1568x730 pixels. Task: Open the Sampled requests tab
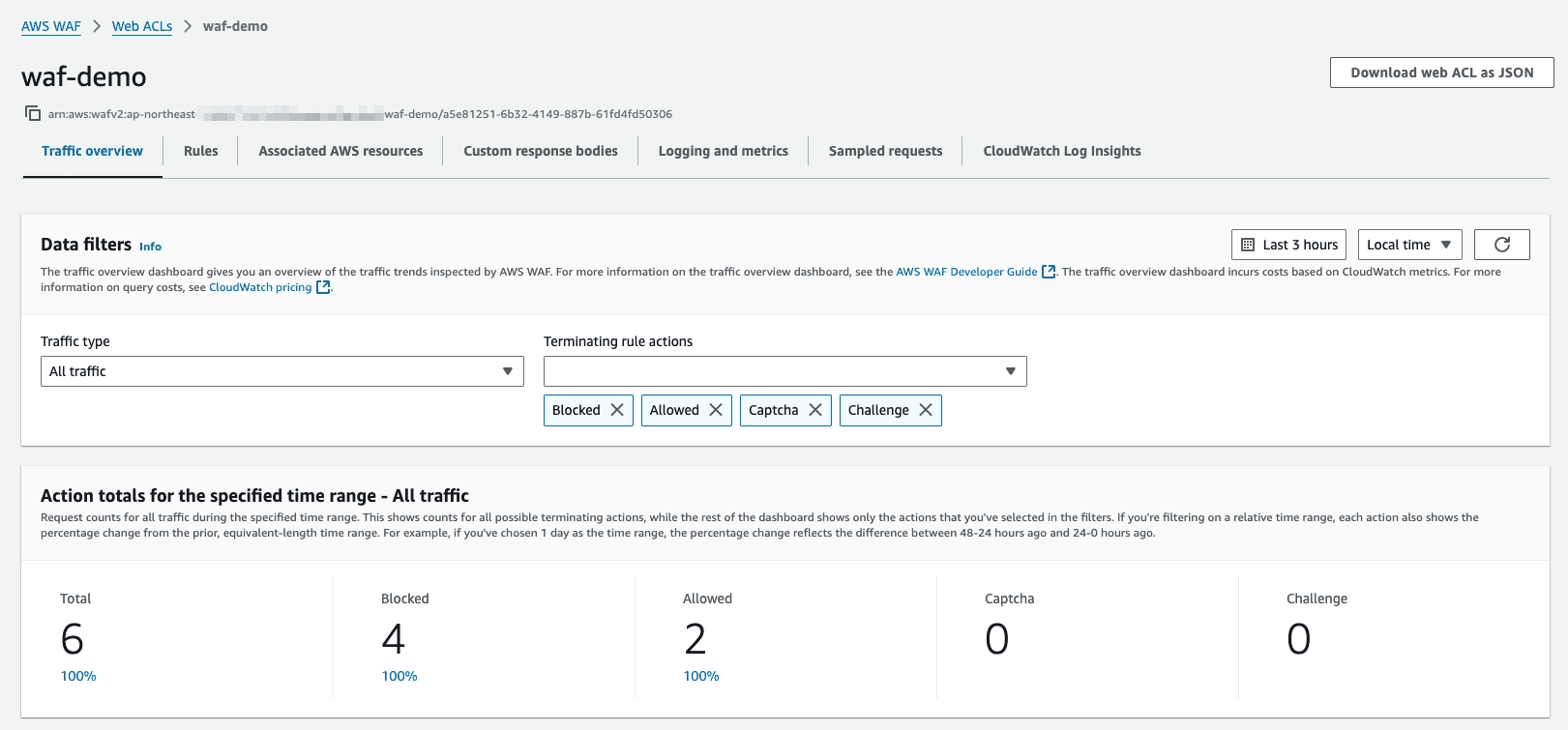tap(885, 151)
